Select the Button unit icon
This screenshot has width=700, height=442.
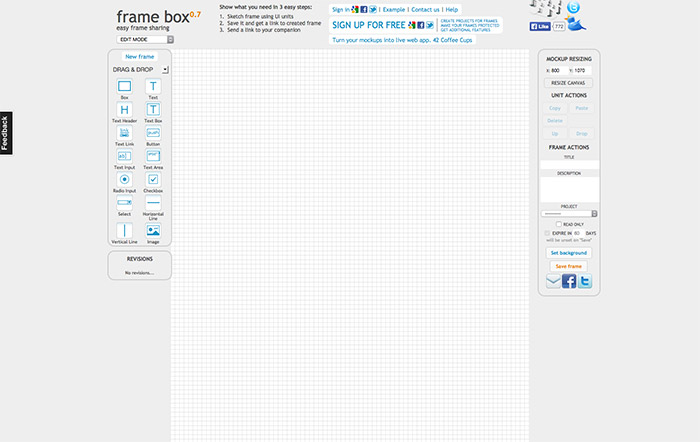point(153,132)
